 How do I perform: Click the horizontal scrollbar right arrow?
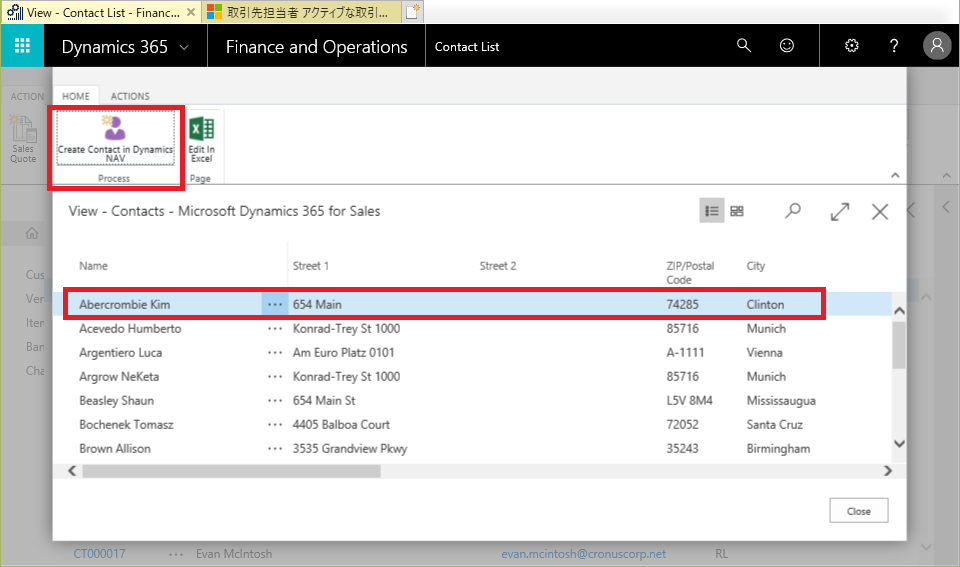(888, 470)
